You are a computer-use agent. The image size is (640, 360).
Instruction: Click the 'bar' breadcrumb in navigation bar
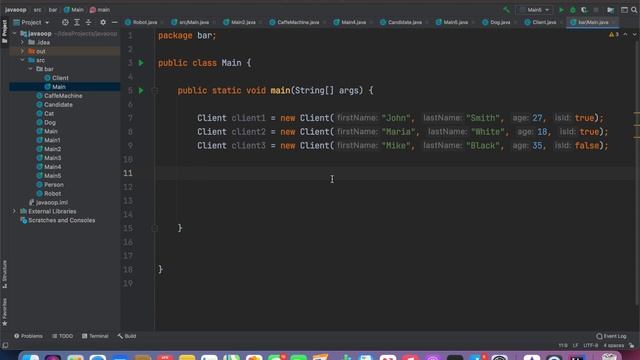pyautogui.click(x=53, y=10)
